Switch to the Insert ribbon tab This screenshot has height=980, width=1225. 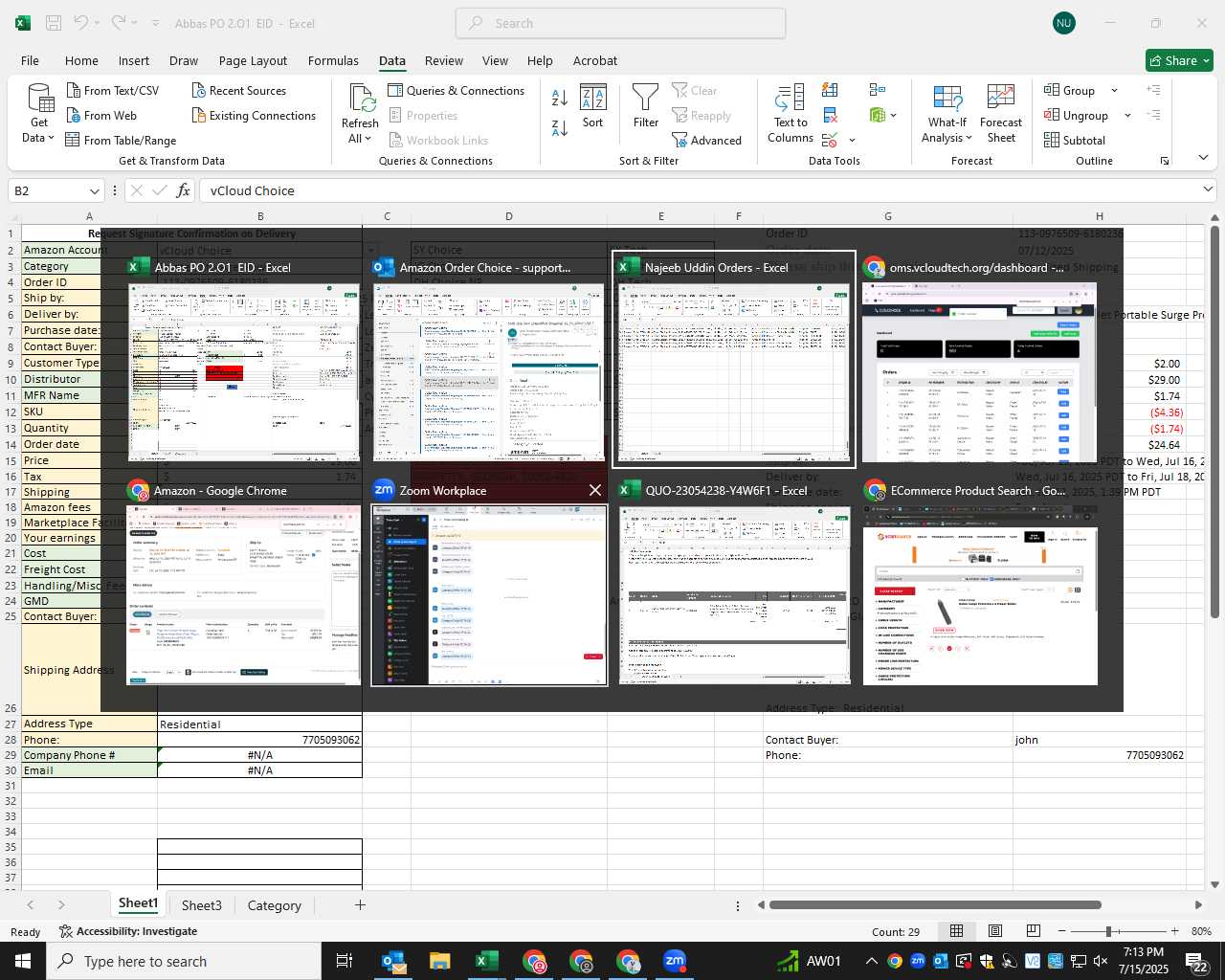coord(134,60)
